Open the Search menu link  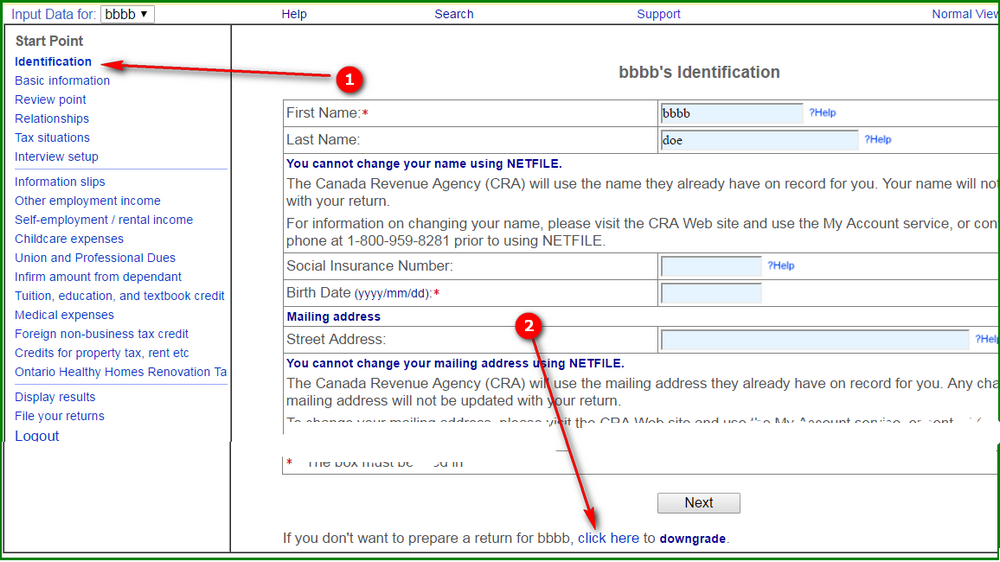(454, 14)
